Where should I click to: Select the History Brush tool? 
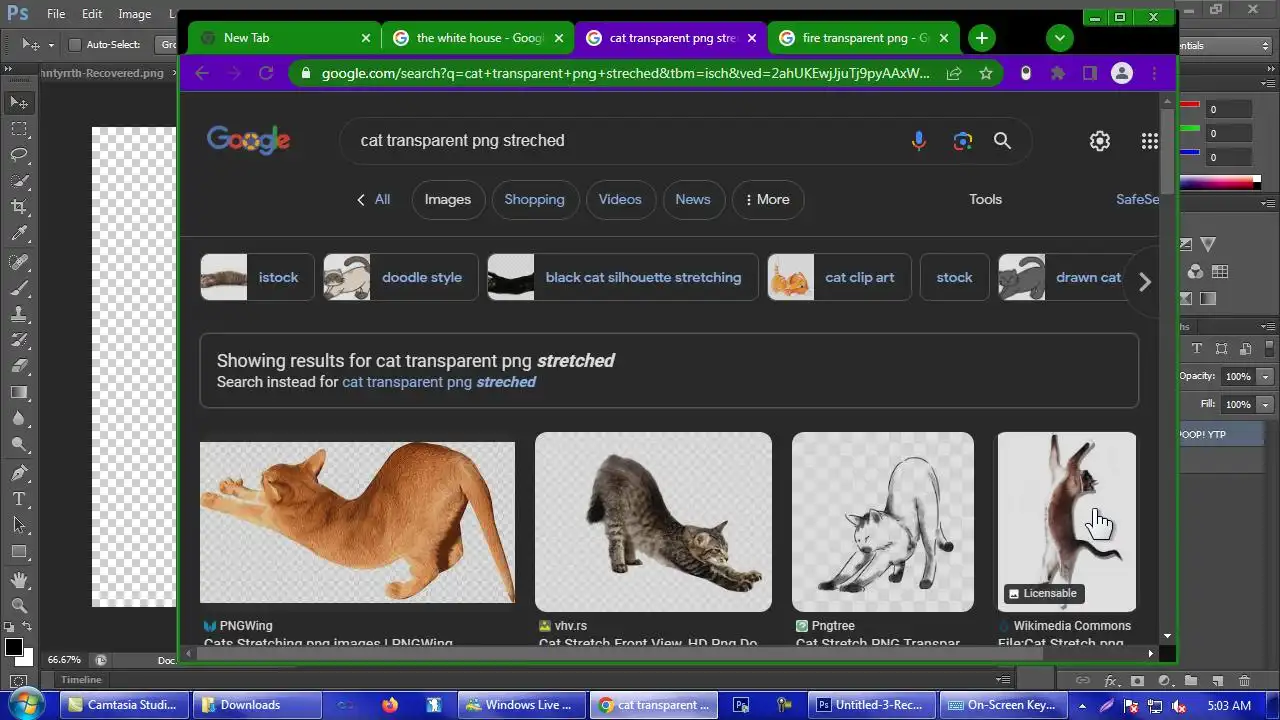(19, 340)
